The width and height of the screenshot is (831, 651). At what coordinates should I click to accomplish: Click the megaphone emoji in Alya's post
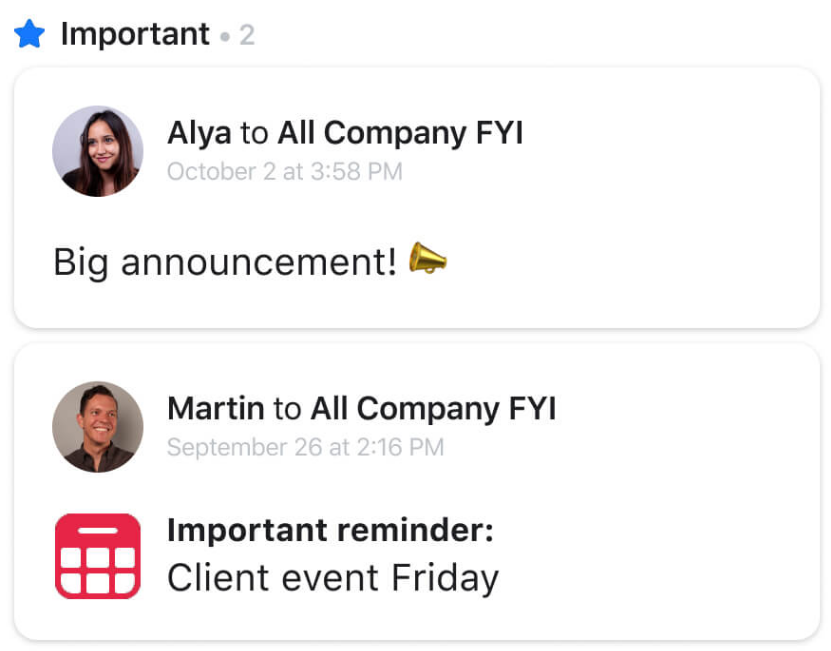[x=428, y=261]
